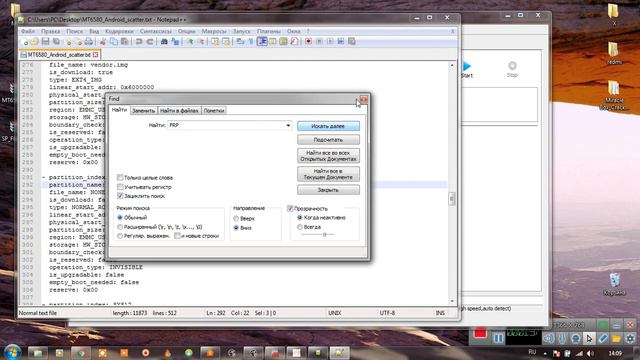The height and width of the screenshot is (360, 640).
Task: Click the Record Macro red dot icon
Action: point(308,42)
